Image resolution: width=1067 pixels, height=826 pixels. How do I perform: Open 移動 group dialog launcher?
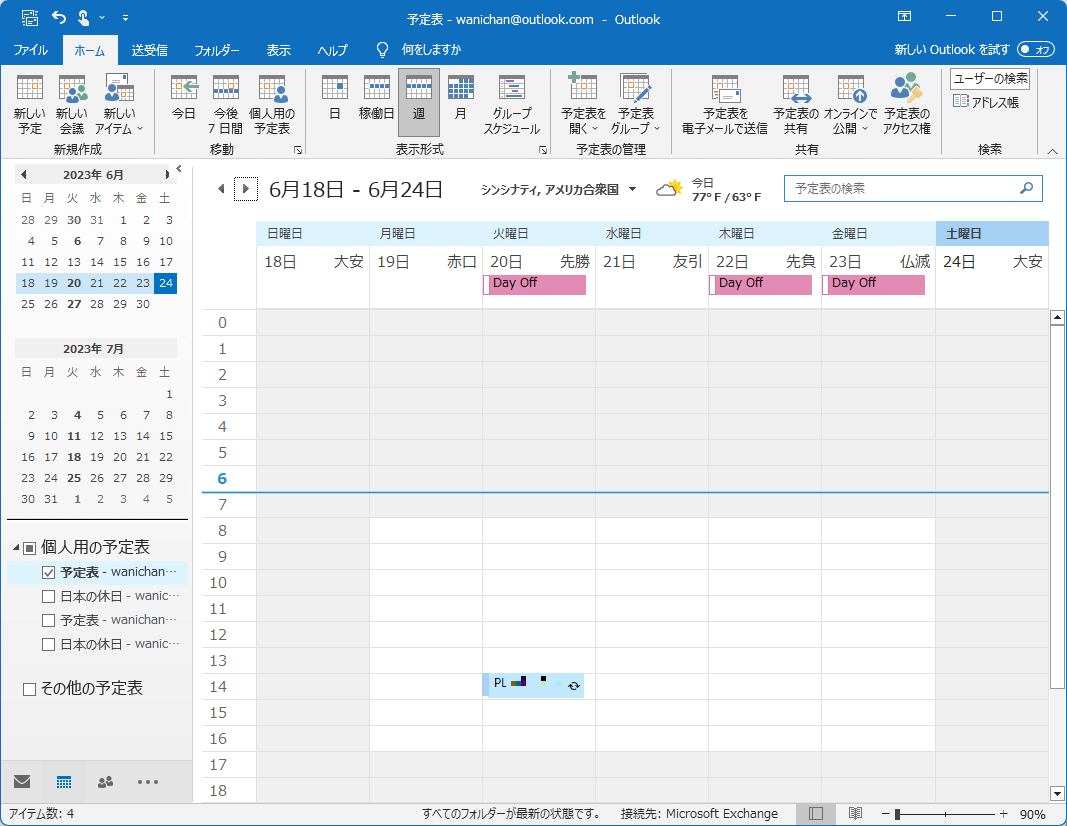click(297, 150)
